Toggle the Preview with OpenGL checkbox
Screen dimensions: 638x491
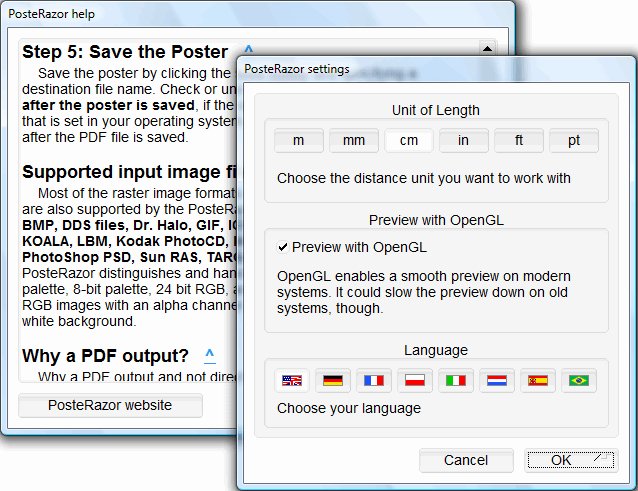pyautogui.click(x=283, y=247)
